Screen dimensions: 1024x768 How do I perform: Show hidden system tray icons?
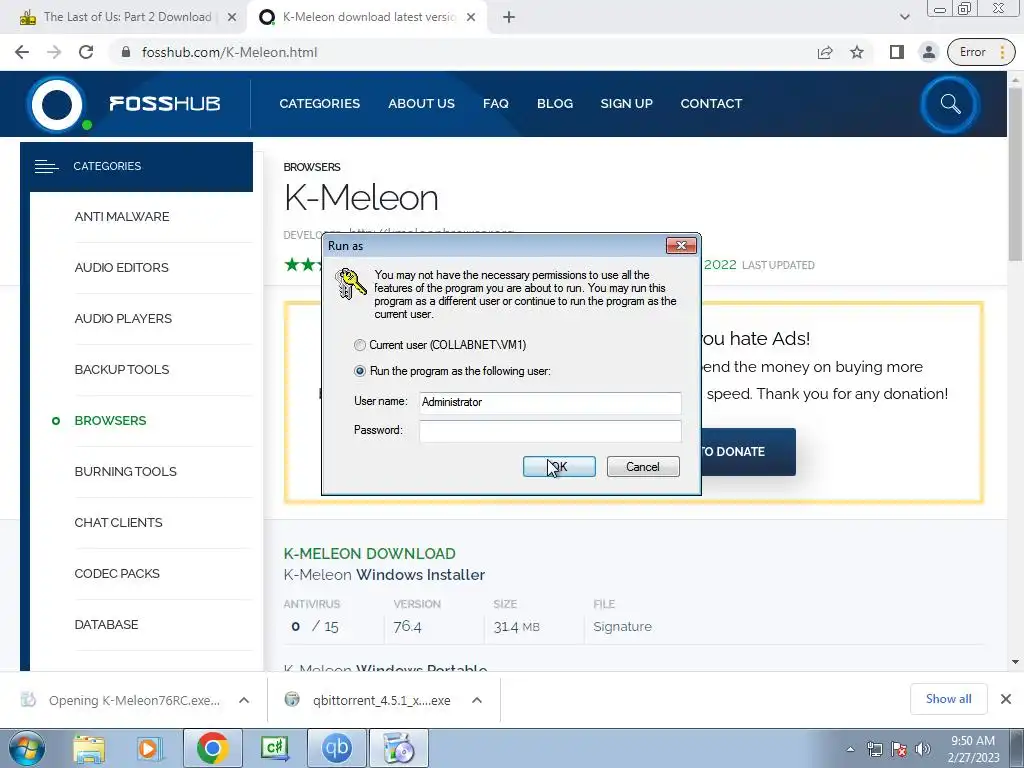click(x=850, y=749)
